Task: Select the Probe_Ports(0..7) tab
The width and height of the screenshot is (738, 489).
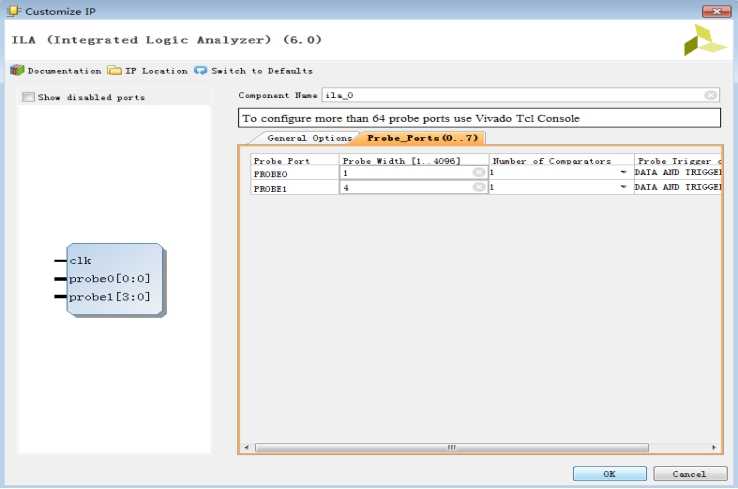Action: 422,138
